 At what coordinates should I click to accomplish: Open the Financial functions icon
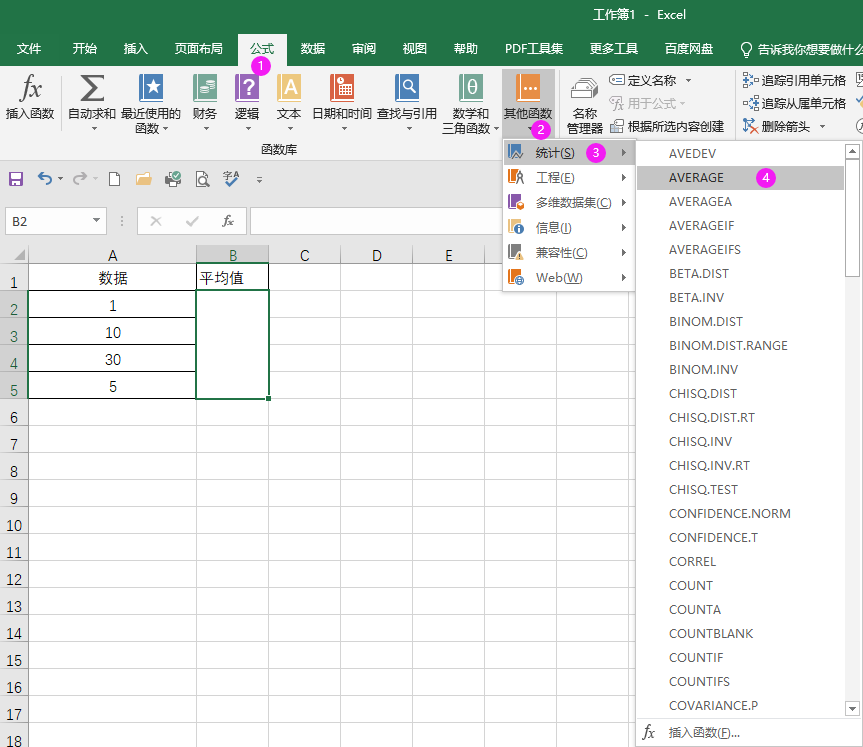[205, 88]
